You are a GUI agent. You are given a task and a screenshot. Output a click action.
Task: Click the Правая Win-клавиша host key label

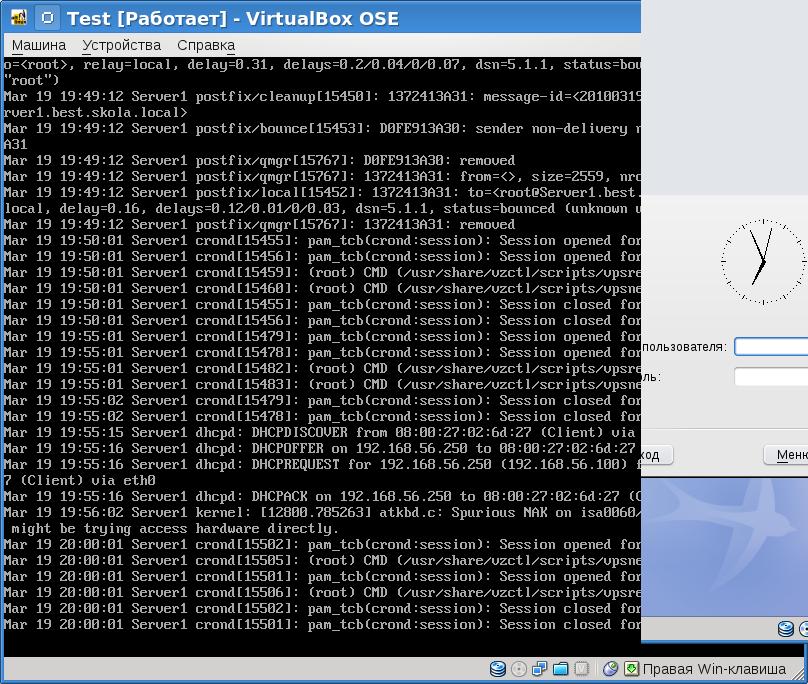(713, 669)
